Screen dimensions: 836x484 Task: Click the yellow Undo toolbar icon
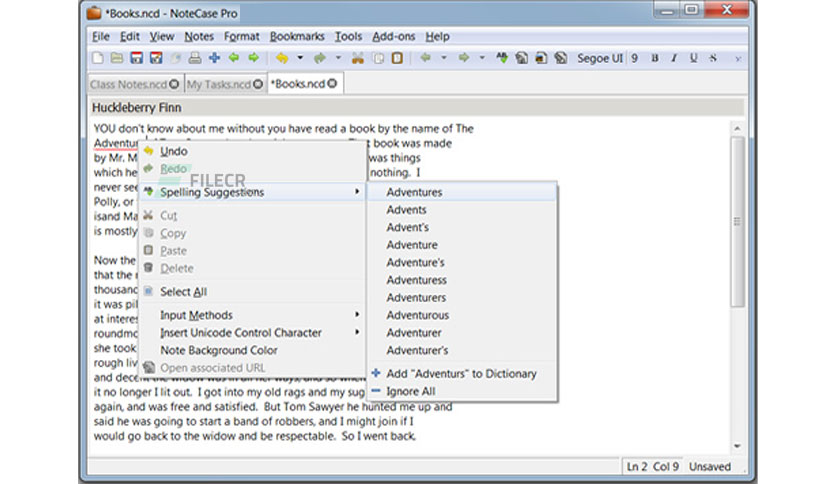click(282, 58)
